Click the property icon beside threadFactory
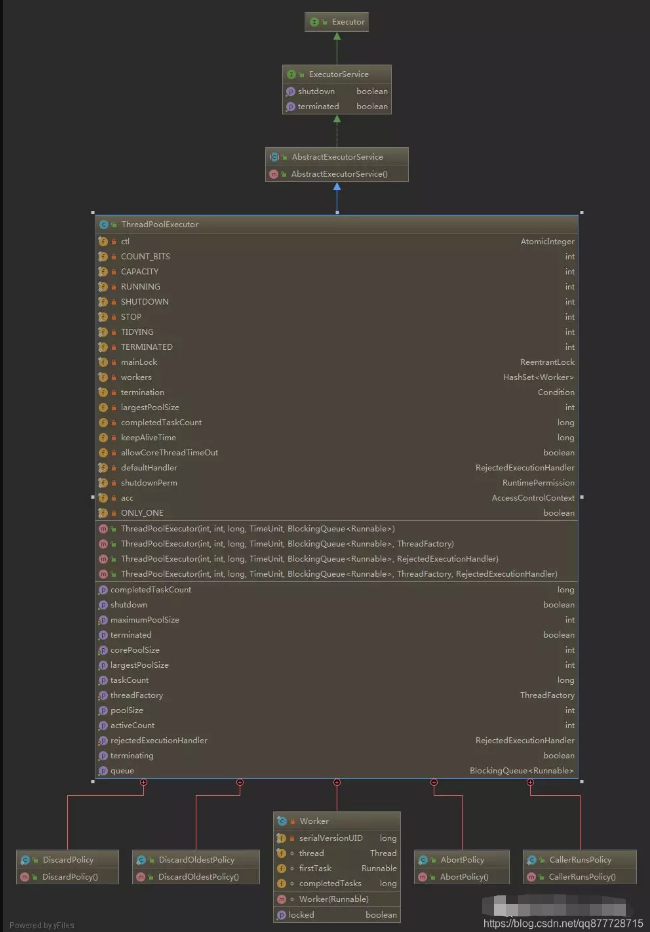The image size is (650, 932). coord(103,695)
